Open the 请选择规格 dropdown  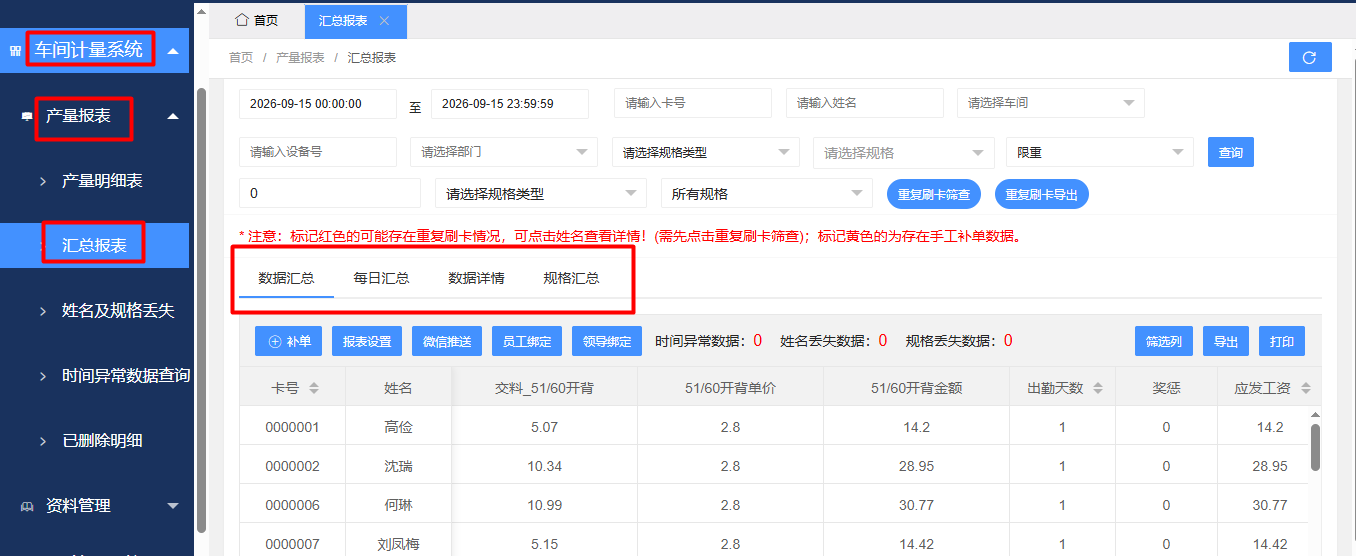(x=904, y=152)
